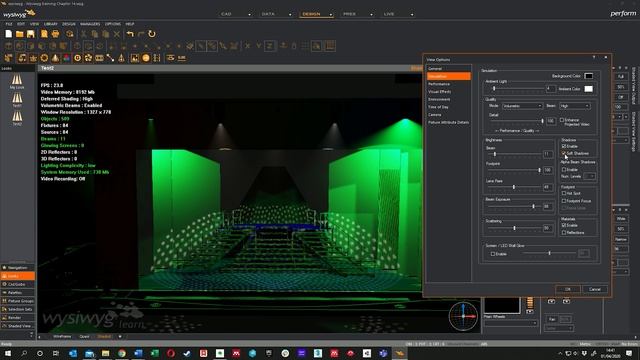Open the LIVE mode dropdown arrow
The image size is (640, 360).
tap(412, 14)
